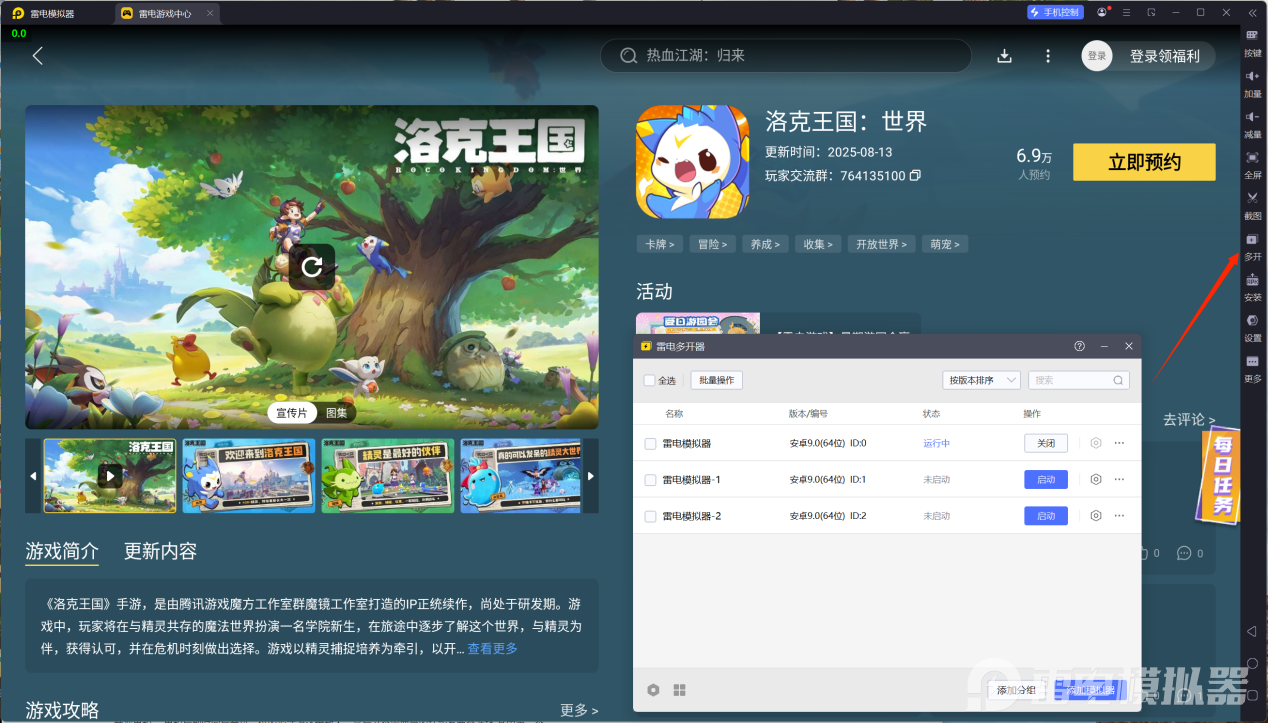
Task: Open the 卡牌 > tag
Action: (660, 244)
